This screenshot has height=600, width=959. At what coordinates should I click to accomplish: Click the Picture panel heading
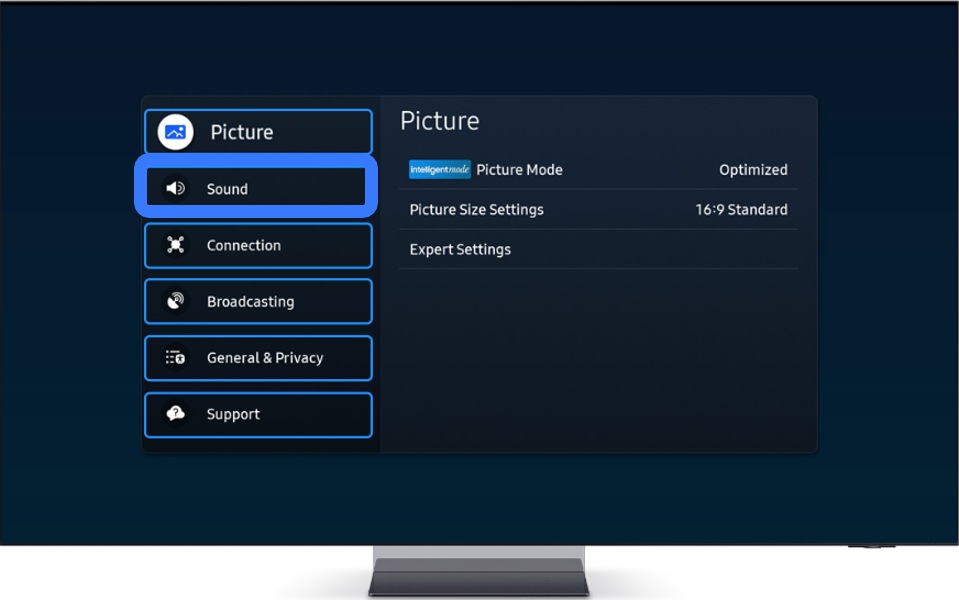(439, 121)
